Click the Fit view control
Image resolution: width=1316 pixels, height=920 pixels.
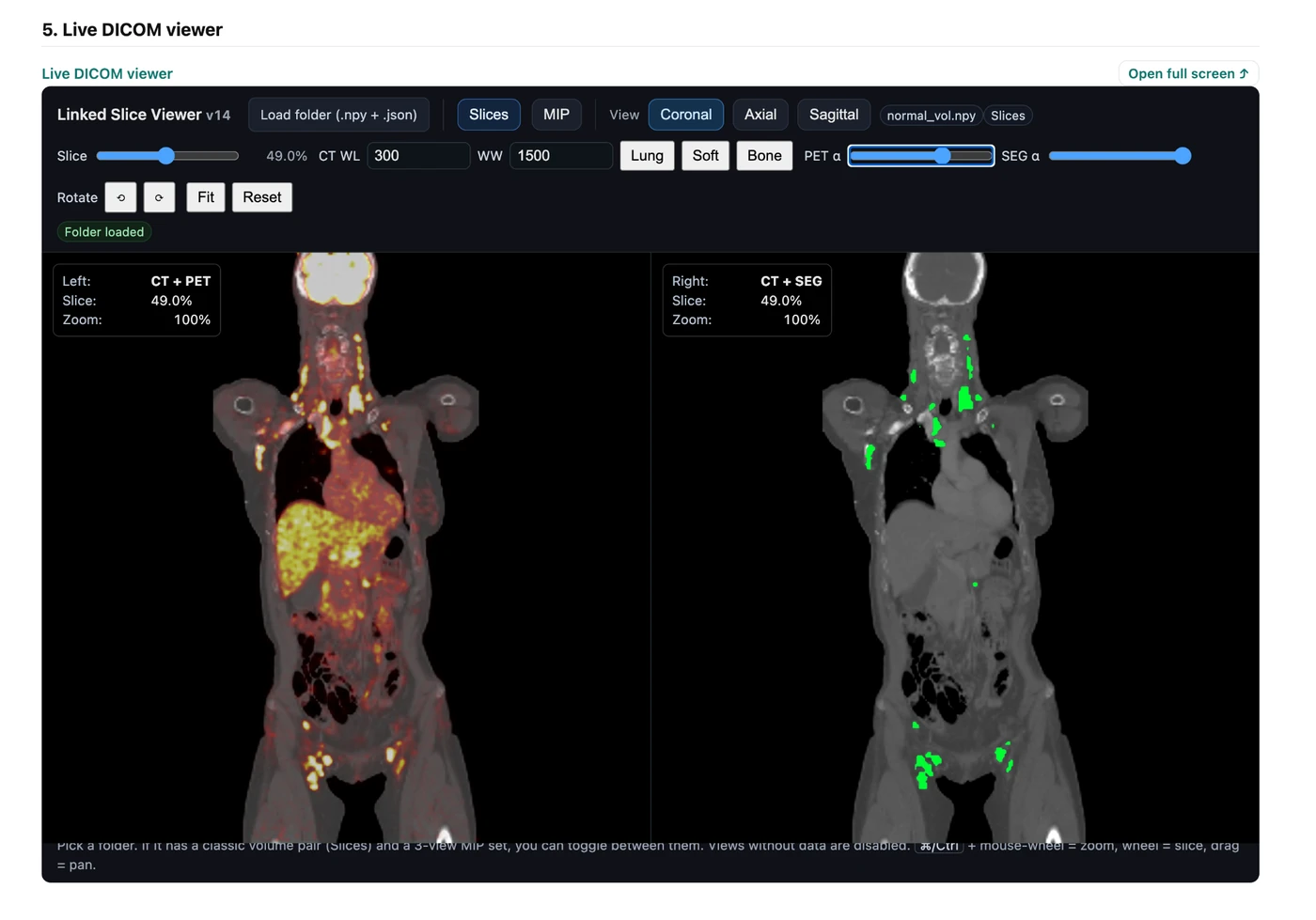(205, 197)
